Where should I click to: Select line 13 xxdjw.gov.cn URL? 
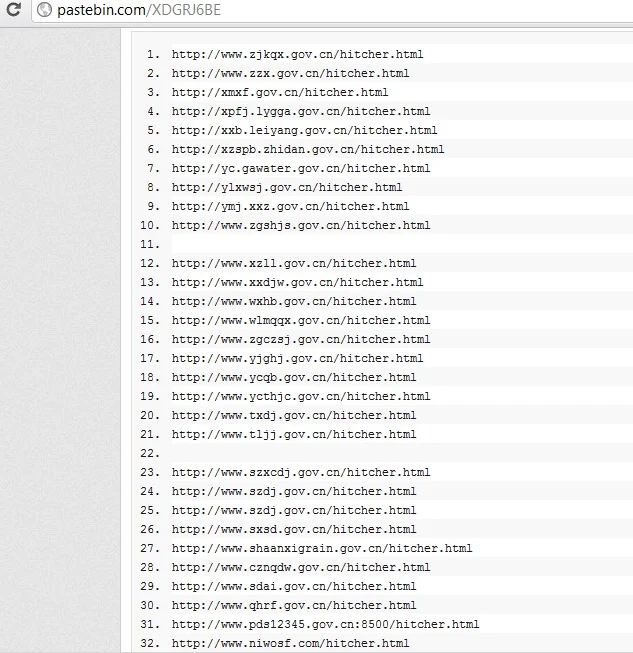(297, 283)
